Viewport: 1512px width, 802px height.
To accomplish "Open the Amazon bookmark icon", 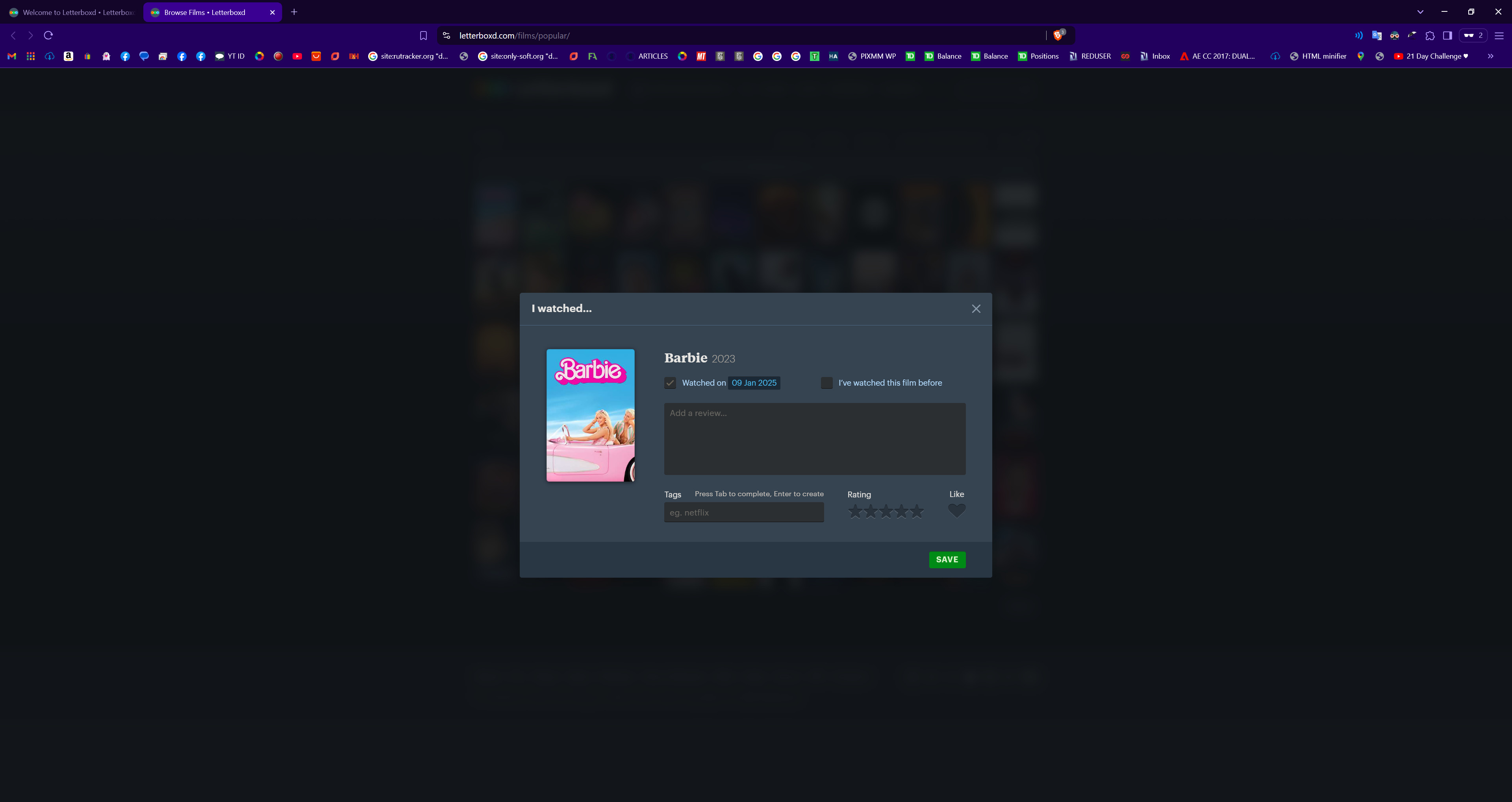I will pyautogui.click(x=69, y=56).
